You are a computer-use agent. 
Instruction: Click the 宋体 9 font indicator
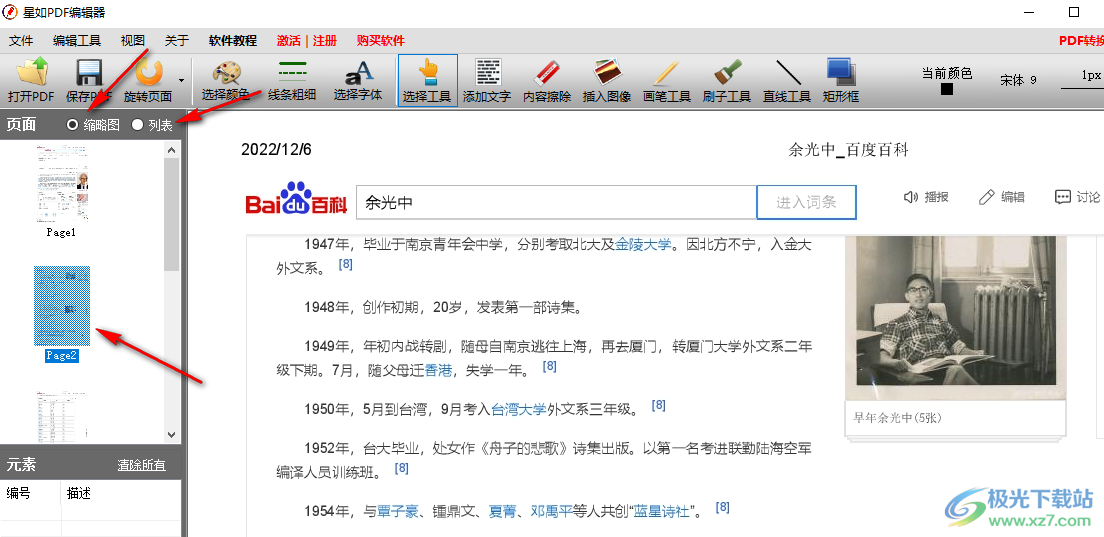coord(1018,80)
